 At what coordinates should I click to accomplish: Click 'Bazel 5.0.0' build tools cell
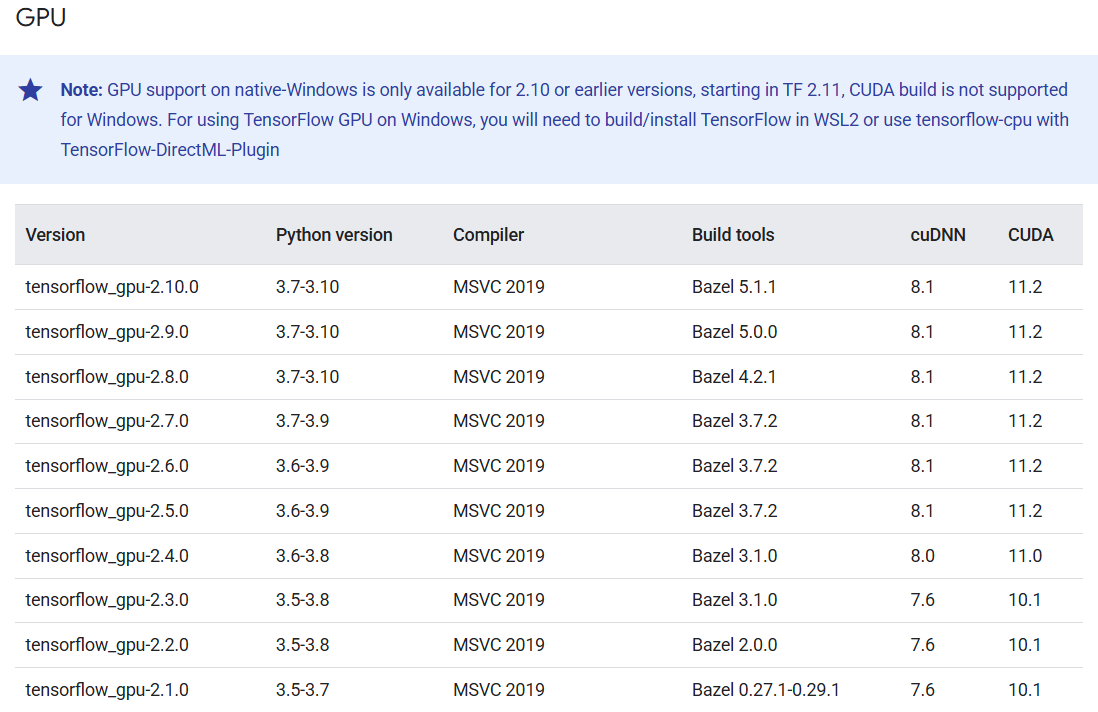point(735,332)
